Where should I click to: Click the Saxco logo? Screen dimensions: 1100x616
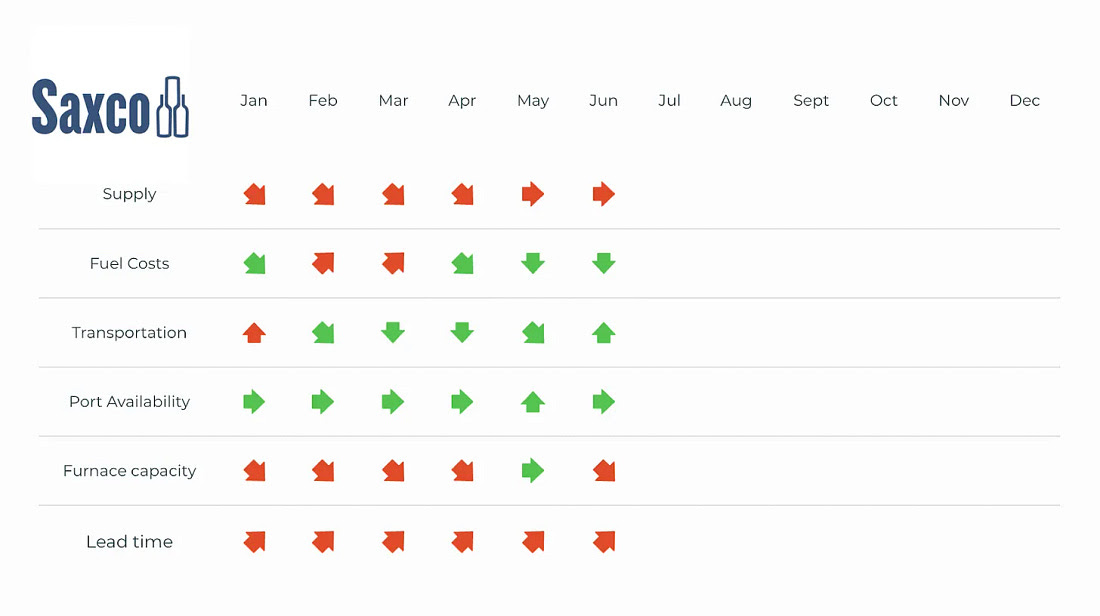coord(110,105)
